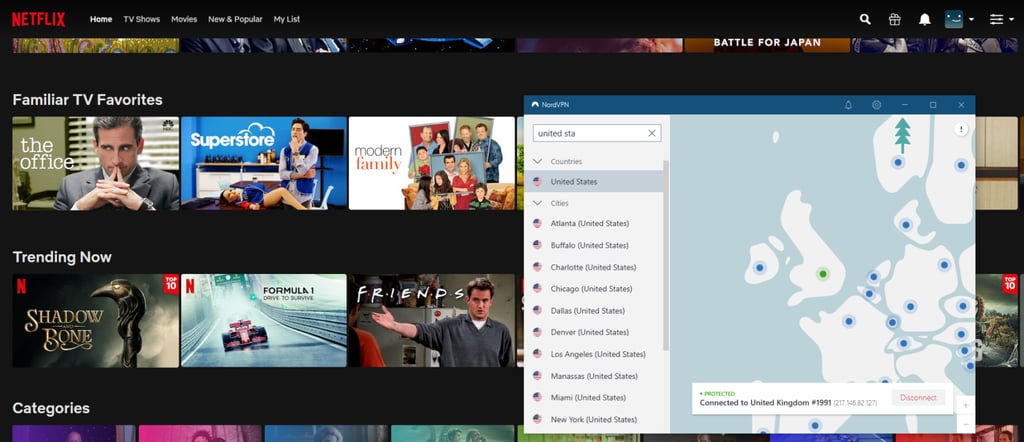This screenshot has width=1024, height=442.
Task: Open Superstore thumbnail
Action: tap(264, 163)
